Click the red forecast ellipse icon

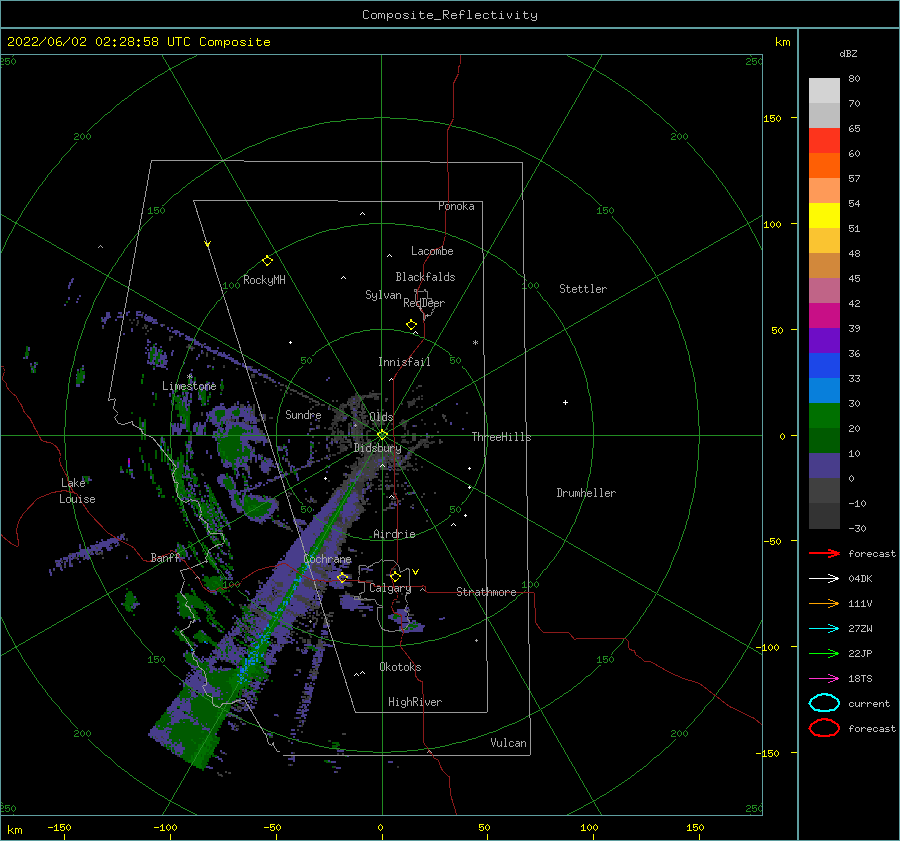tap(824, 728)
